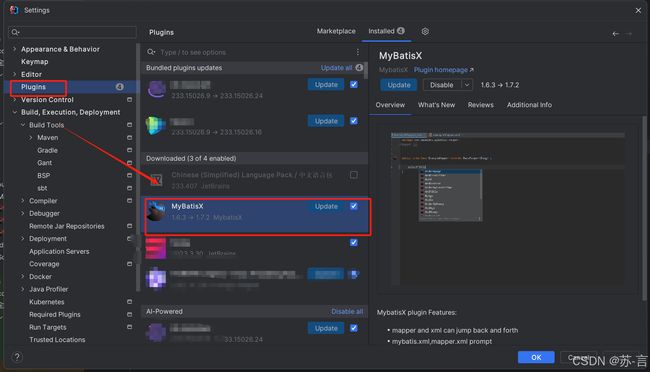Open the Plugin homepage link
Image resolution: width=650 pixels, height=372 pixels.
point(443,70)
